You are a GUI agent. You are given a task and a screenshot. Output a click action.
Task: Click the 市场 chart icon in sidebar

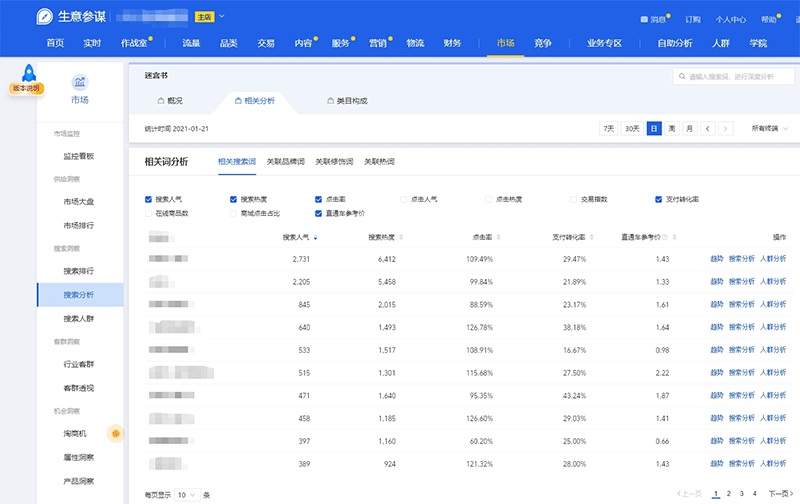click(80, 82)
